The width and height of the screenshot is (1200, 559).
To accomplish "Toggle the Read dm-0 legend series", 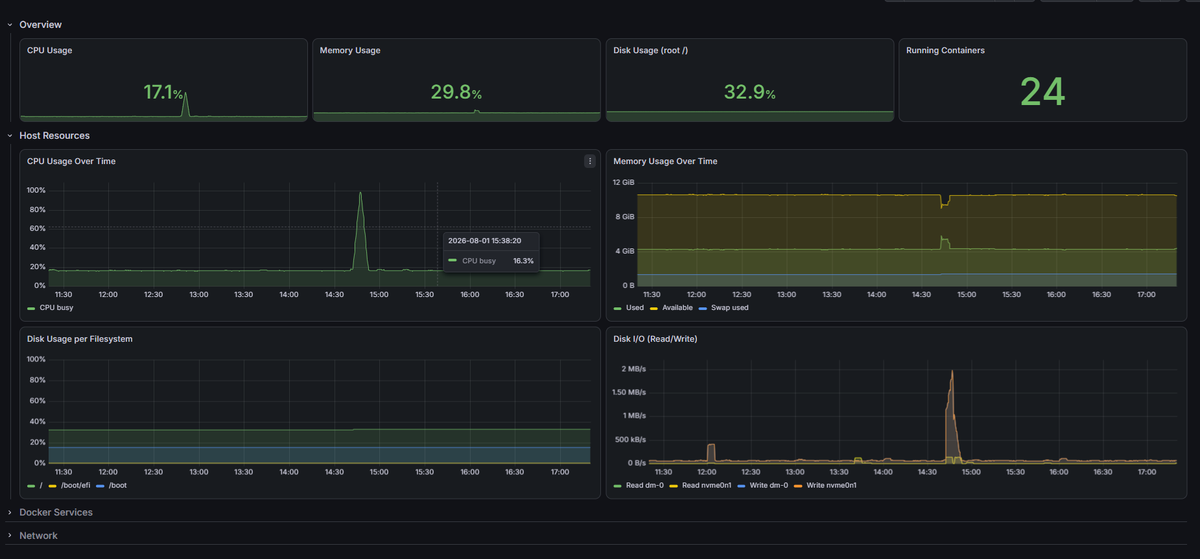I will click(x=643, y=485).
